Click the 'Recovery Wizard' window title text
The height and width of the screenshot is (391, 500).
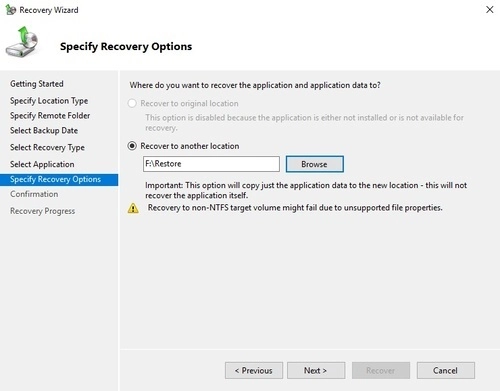(49, 10)
